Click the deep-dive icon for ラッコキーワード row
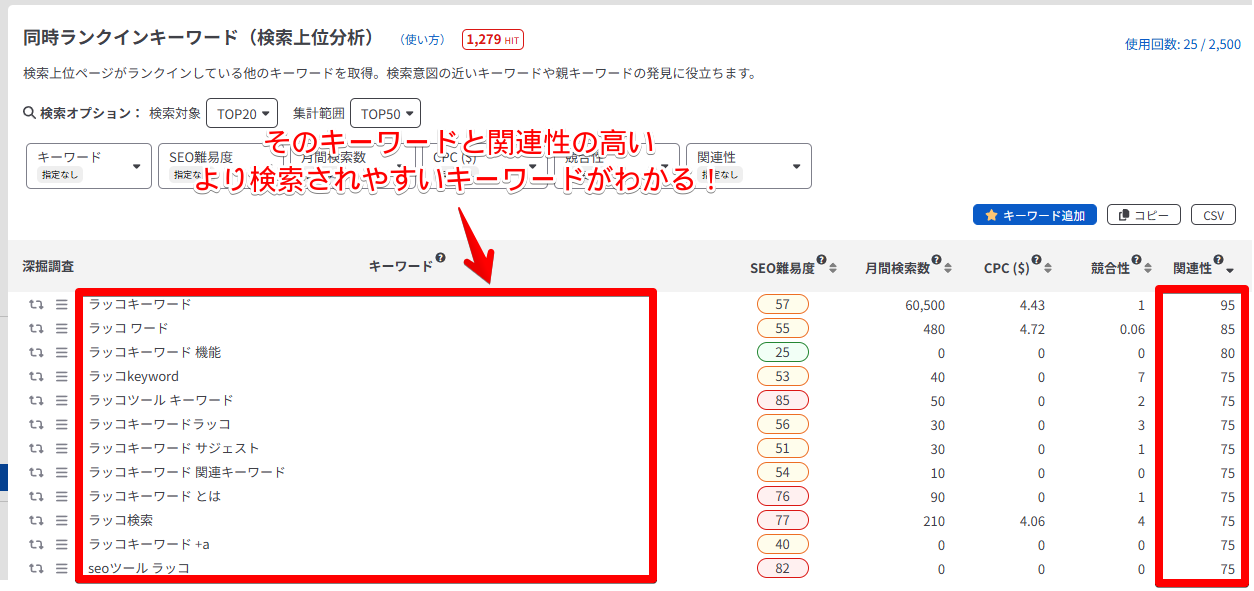The width and height of the screenshot is (1254, 591). click(36, 304)
